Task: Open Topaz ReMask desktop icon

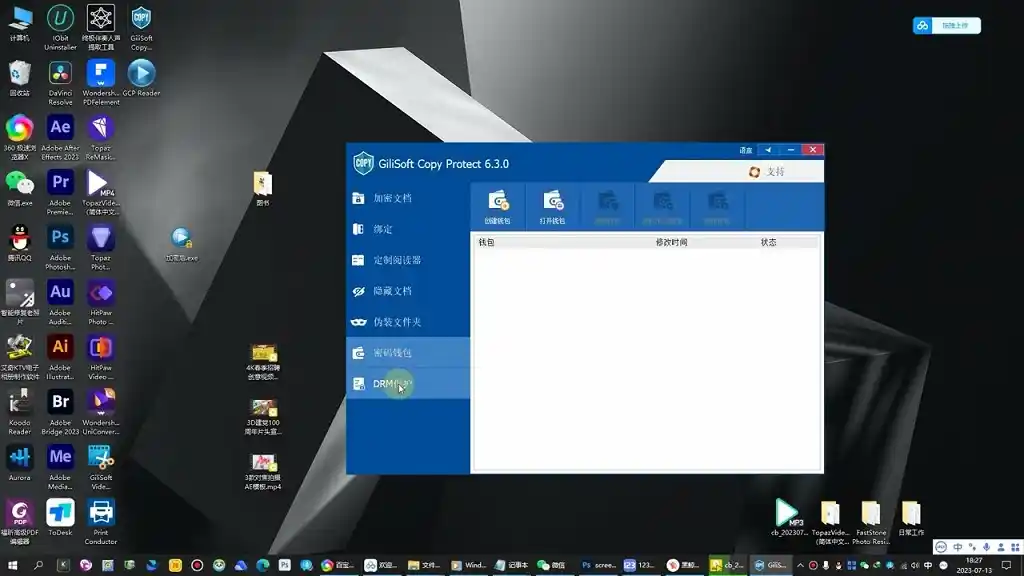Action: [101, 138]
